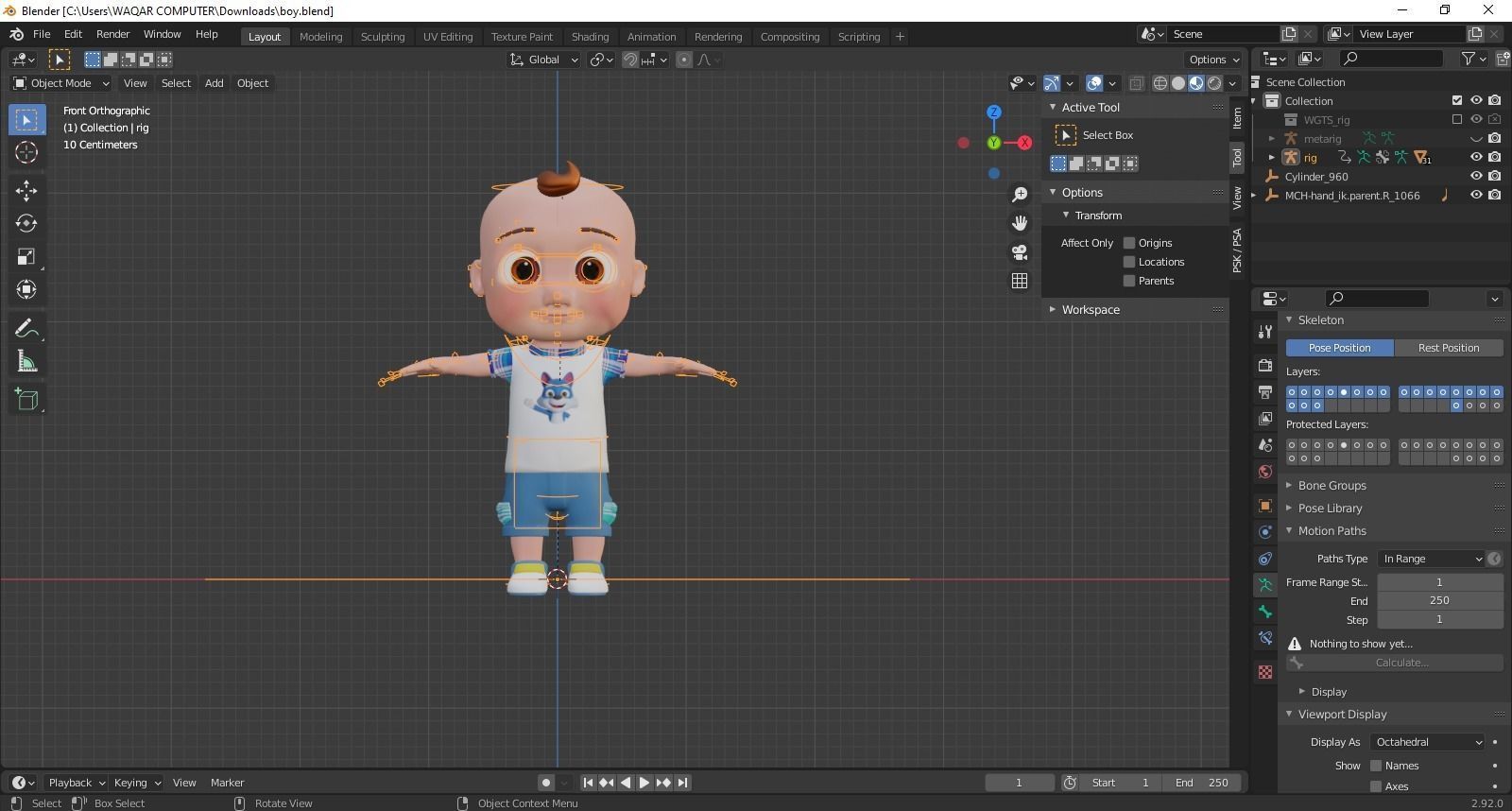The height and width of the screenshot is (811, 1512).
Task: Toggle X-ray mode in viewport header
Action: [x=1137, y=83]
